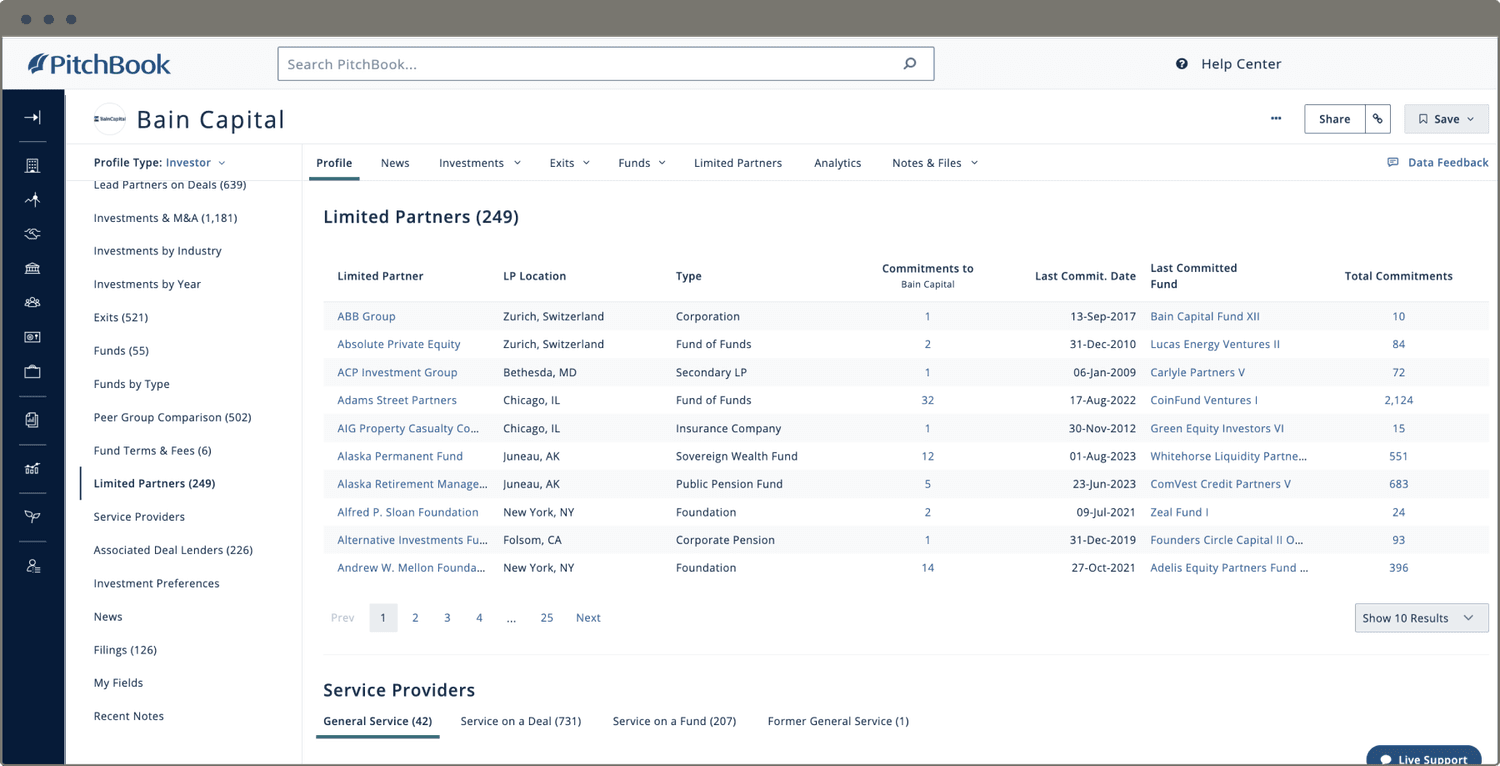Open the Save dropdown
This screenshot has height=766, width=1500.
point(1446,119)
